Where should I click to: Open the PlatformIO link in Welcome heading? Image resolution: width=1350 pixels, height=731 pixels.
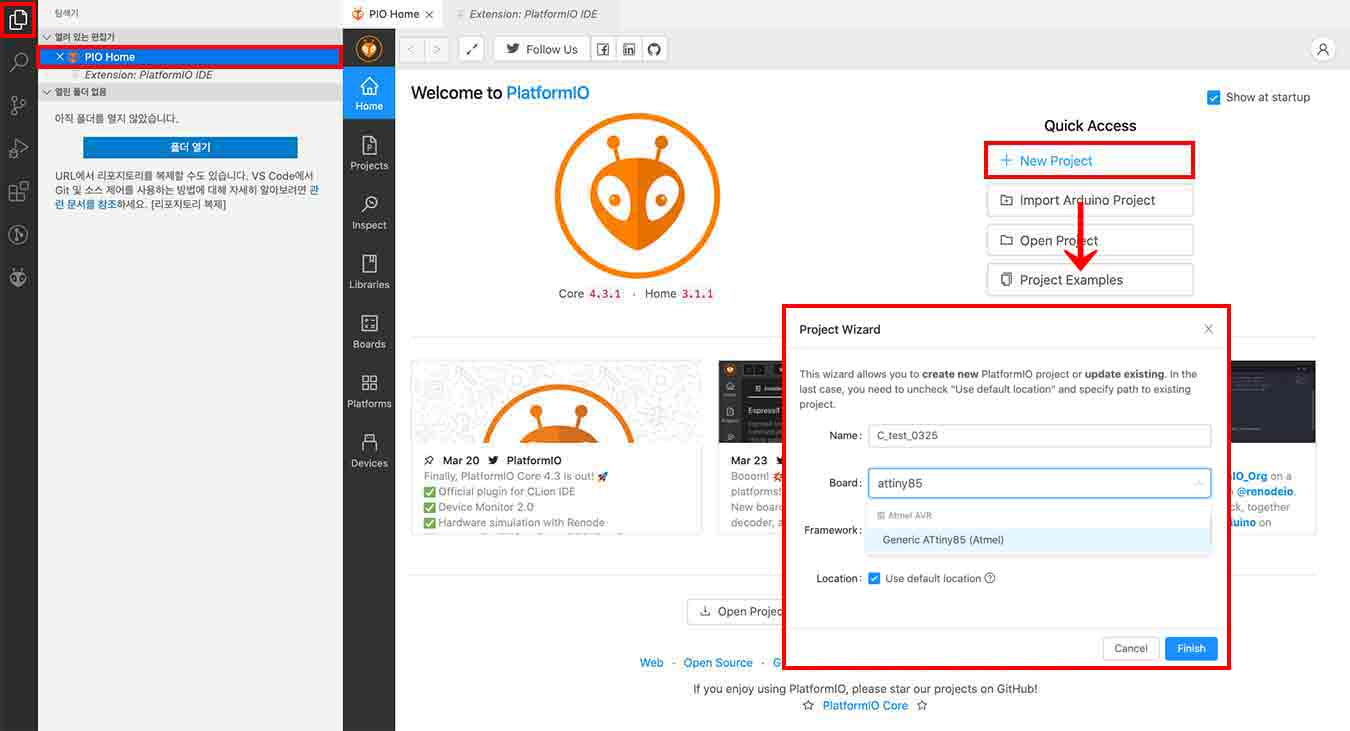[547, 93]
